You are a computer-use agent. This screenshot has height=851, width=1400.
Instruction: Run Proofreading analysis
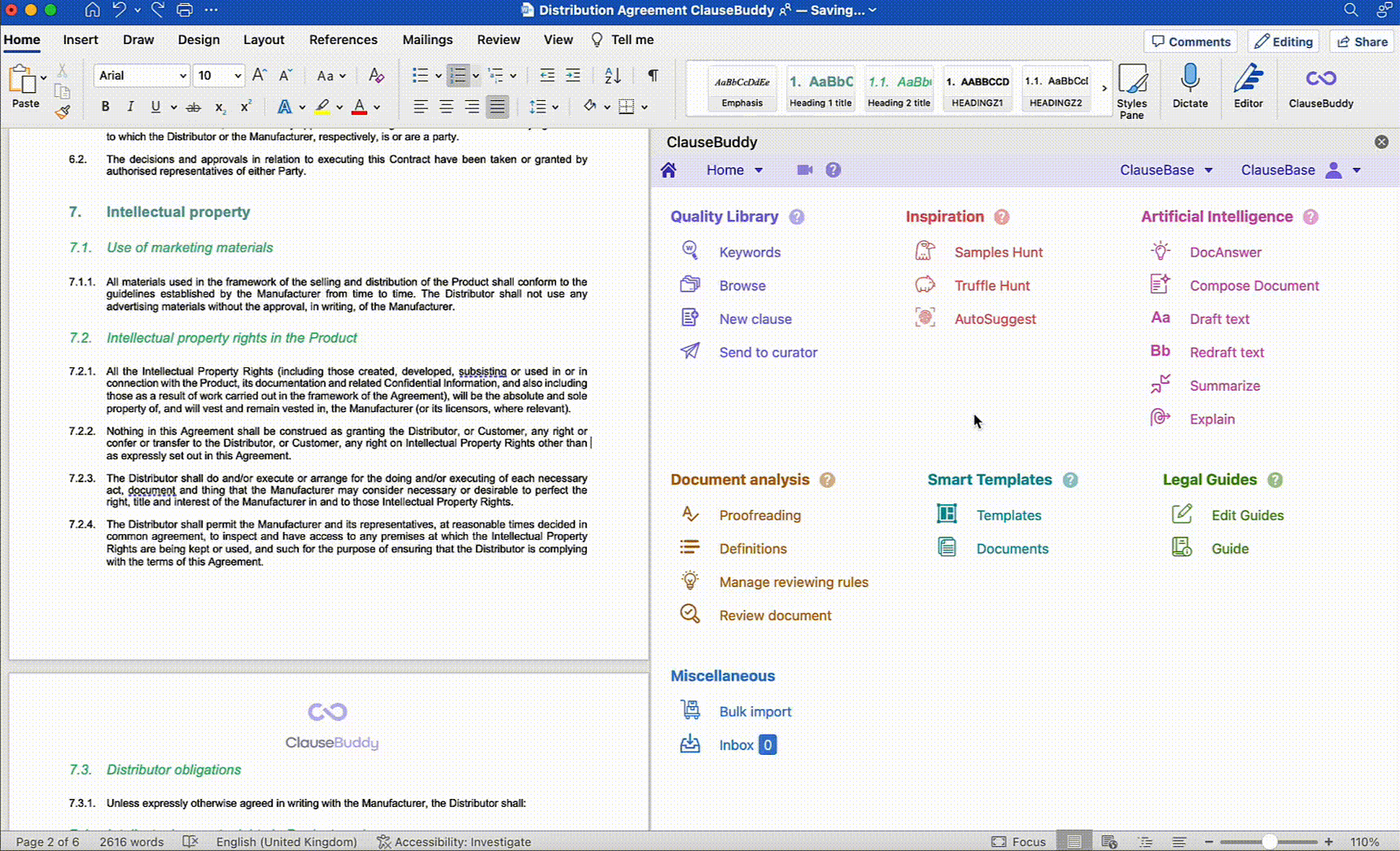pos(759,515)
